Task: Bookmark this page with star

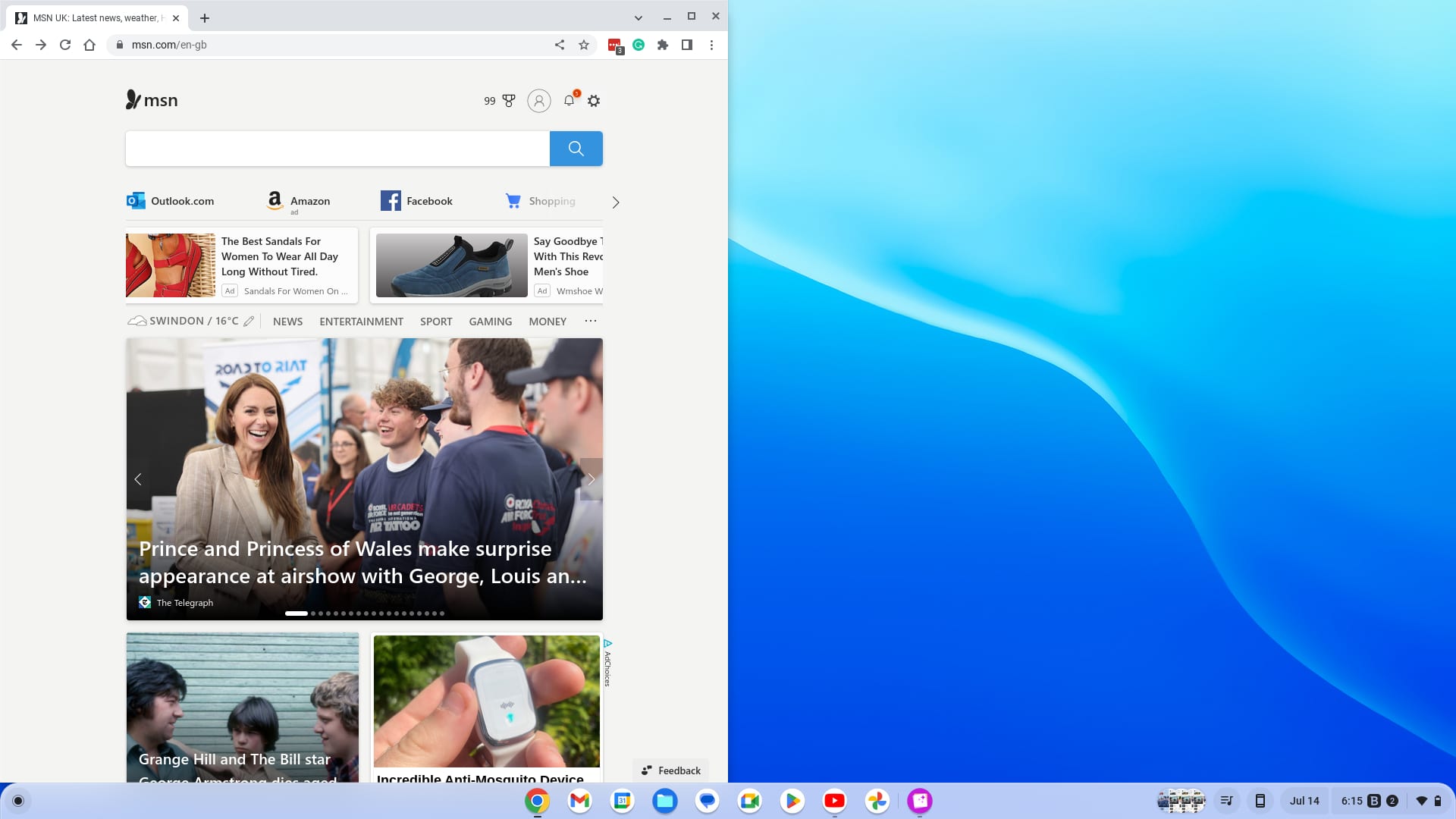Action: pos(584,45)
